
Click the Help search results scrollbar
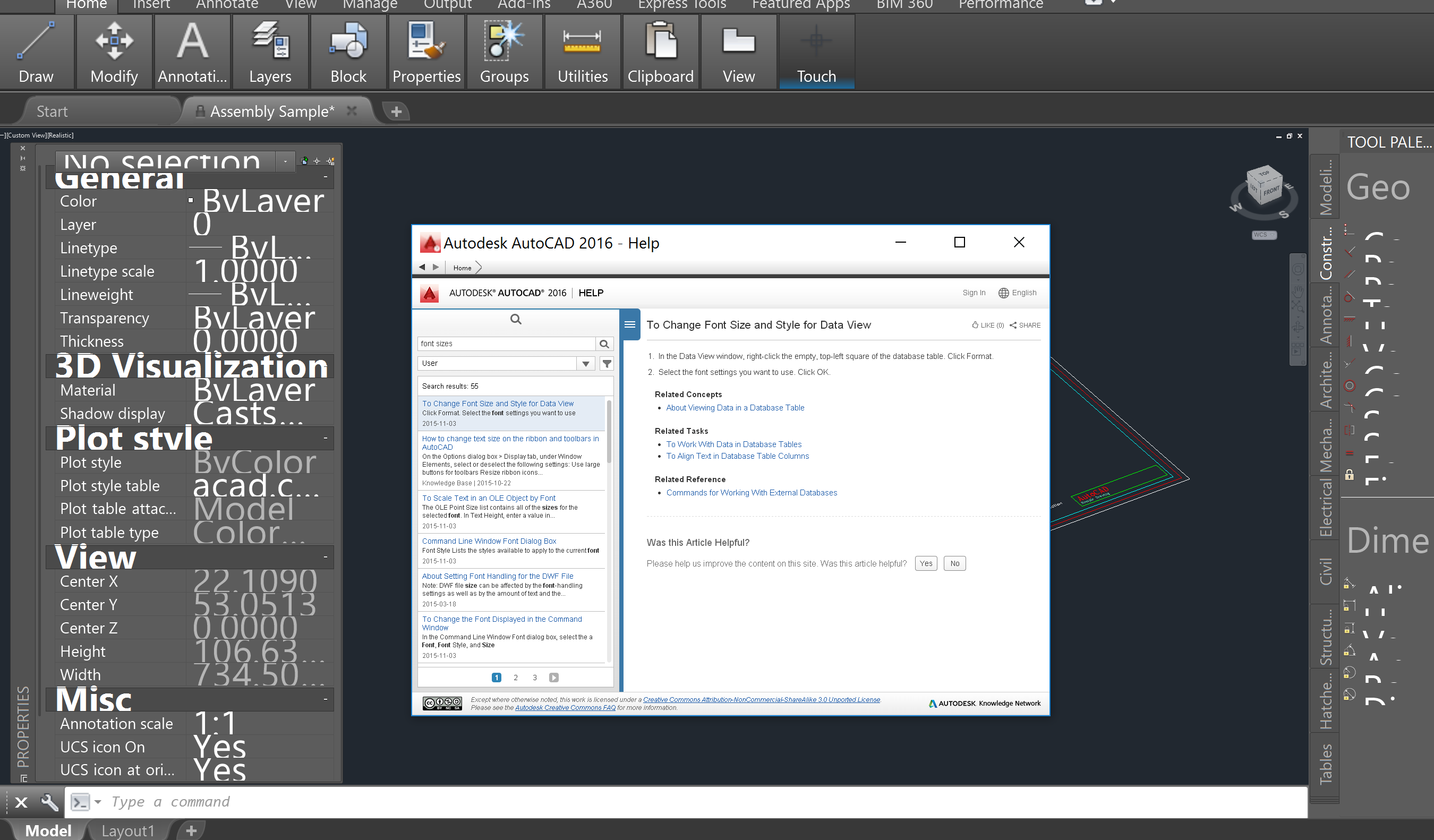click(609, 432)
